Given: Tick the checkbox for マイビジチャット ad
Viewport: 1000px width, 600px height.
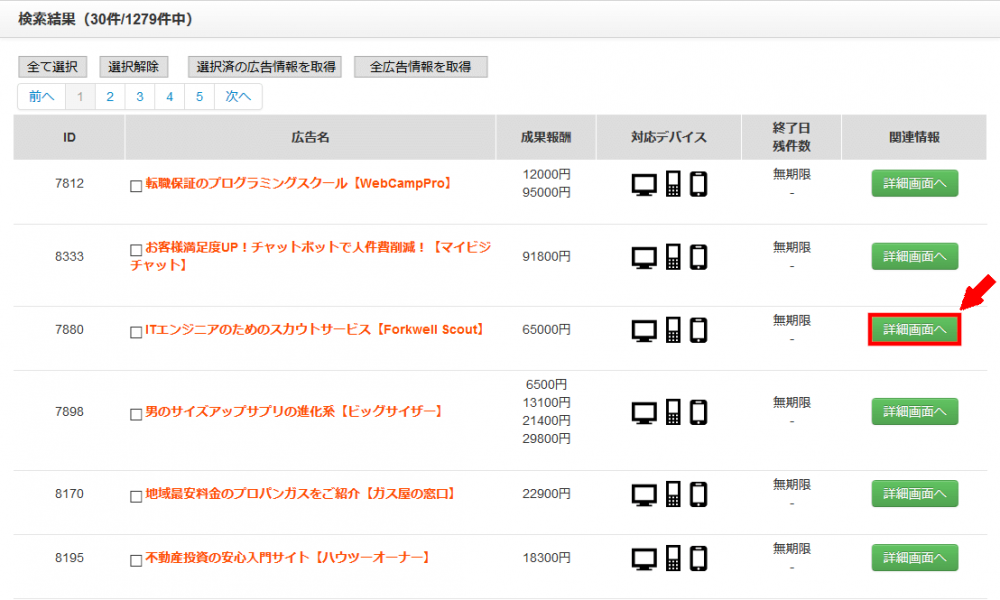Looking at the screenshot, I should [x=136, y=250].
